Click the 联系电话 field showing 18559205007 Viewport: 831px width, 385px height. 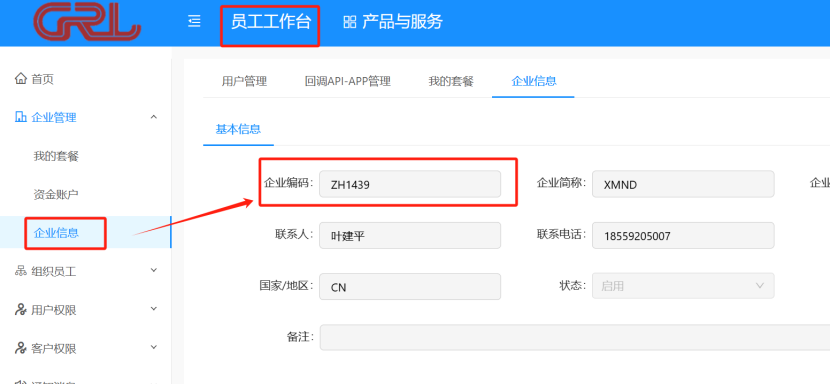(683, 235)
